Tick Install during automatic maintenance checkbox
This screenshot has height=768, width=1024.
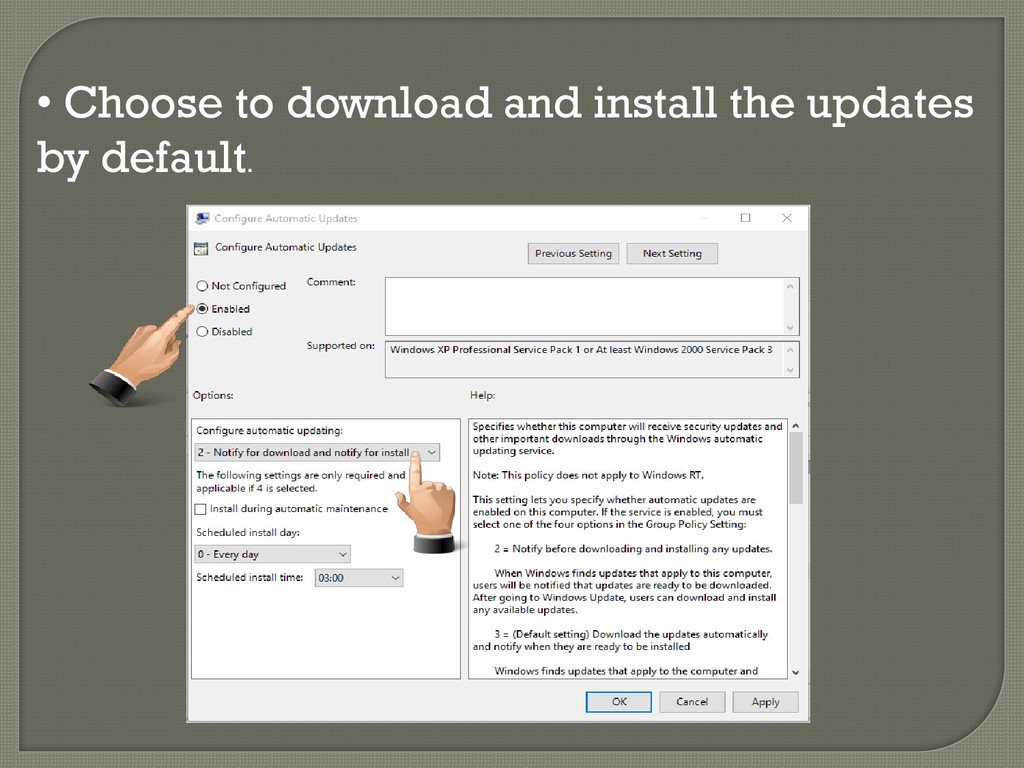pos(200,509)
